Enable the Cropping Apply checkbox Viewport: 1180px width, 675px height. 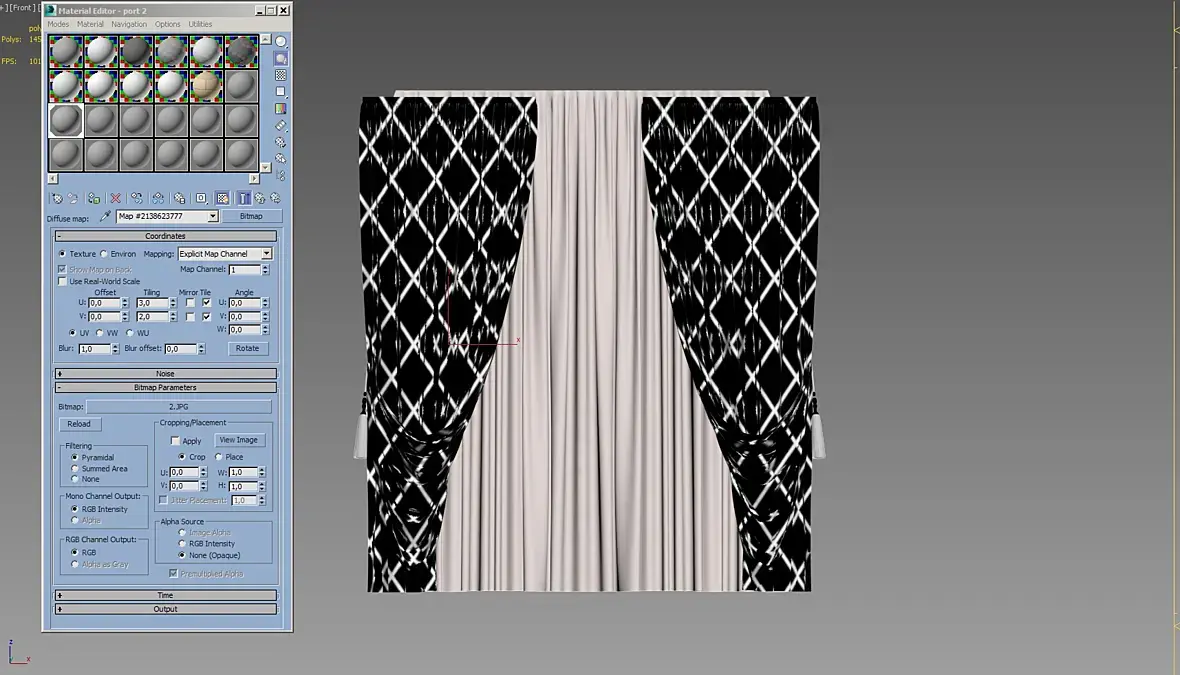click(x=175, y=441)
